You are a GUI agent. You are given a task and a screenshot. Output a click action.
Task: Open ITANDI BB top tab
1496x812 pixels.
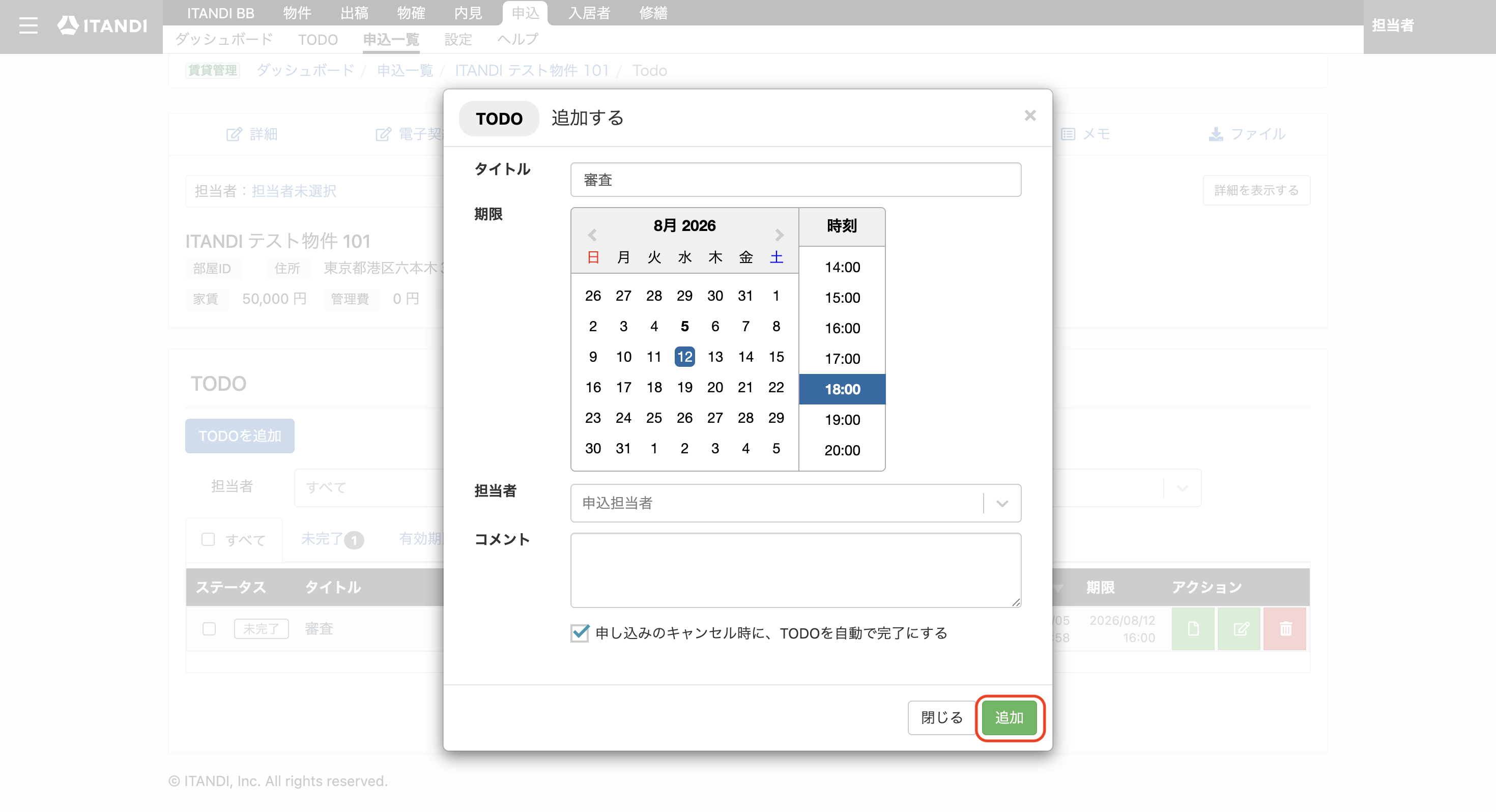[x=221, y=13]
